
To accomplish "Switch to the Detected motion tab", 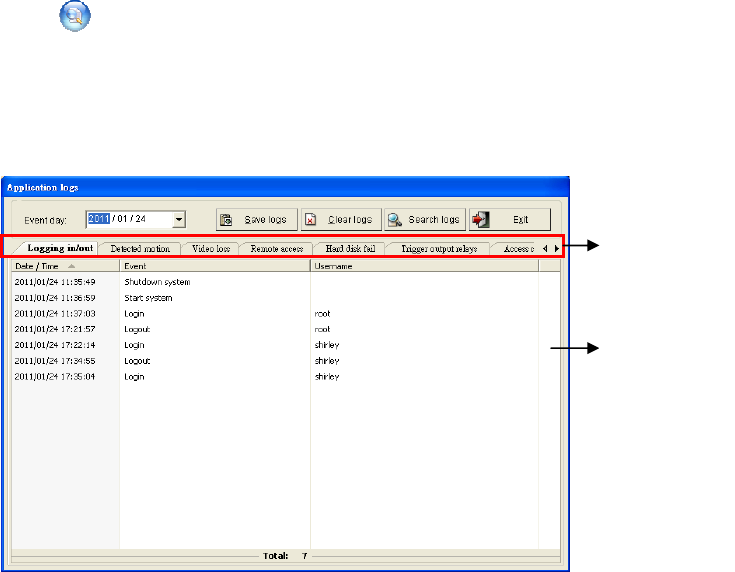I will click(140, 248).
